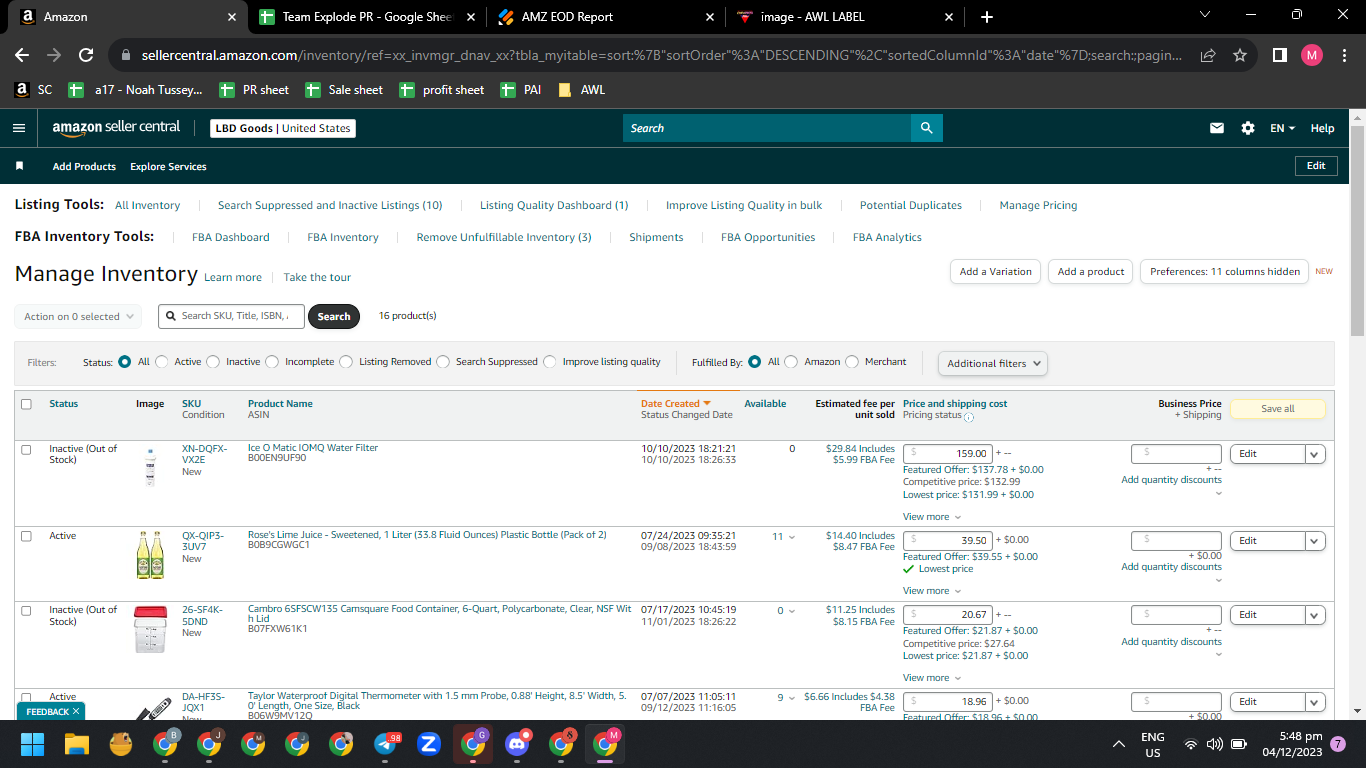Click the Ice O Matic water filter thumbnail
The width and height of the screenshot is (1366, 768).
[x=150, y=467]
